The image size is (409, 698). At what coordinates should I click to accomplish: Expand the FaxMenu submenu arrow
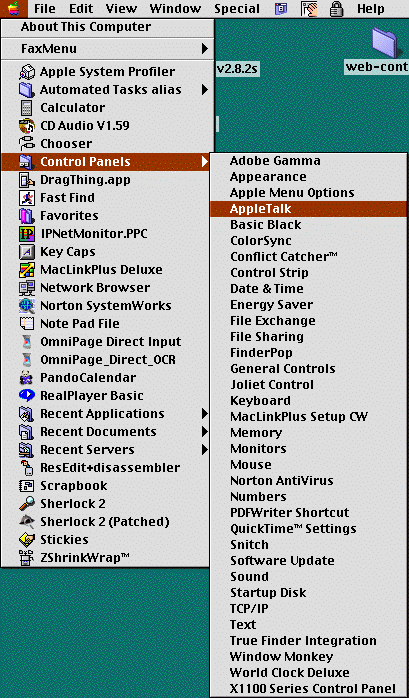coord(205,49)
